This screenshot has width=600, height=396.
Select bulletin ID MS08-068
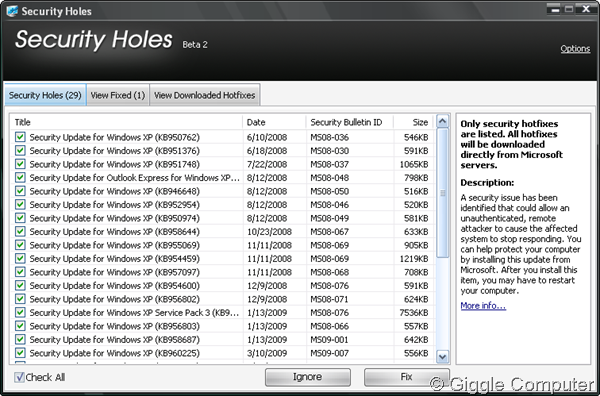click(x=329, y=272)
